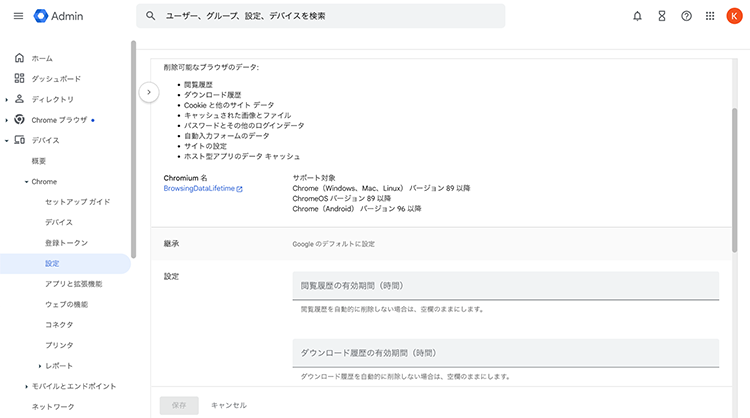Click the external link icon beside BrowsingDataLifetime

tap(240, 189)
